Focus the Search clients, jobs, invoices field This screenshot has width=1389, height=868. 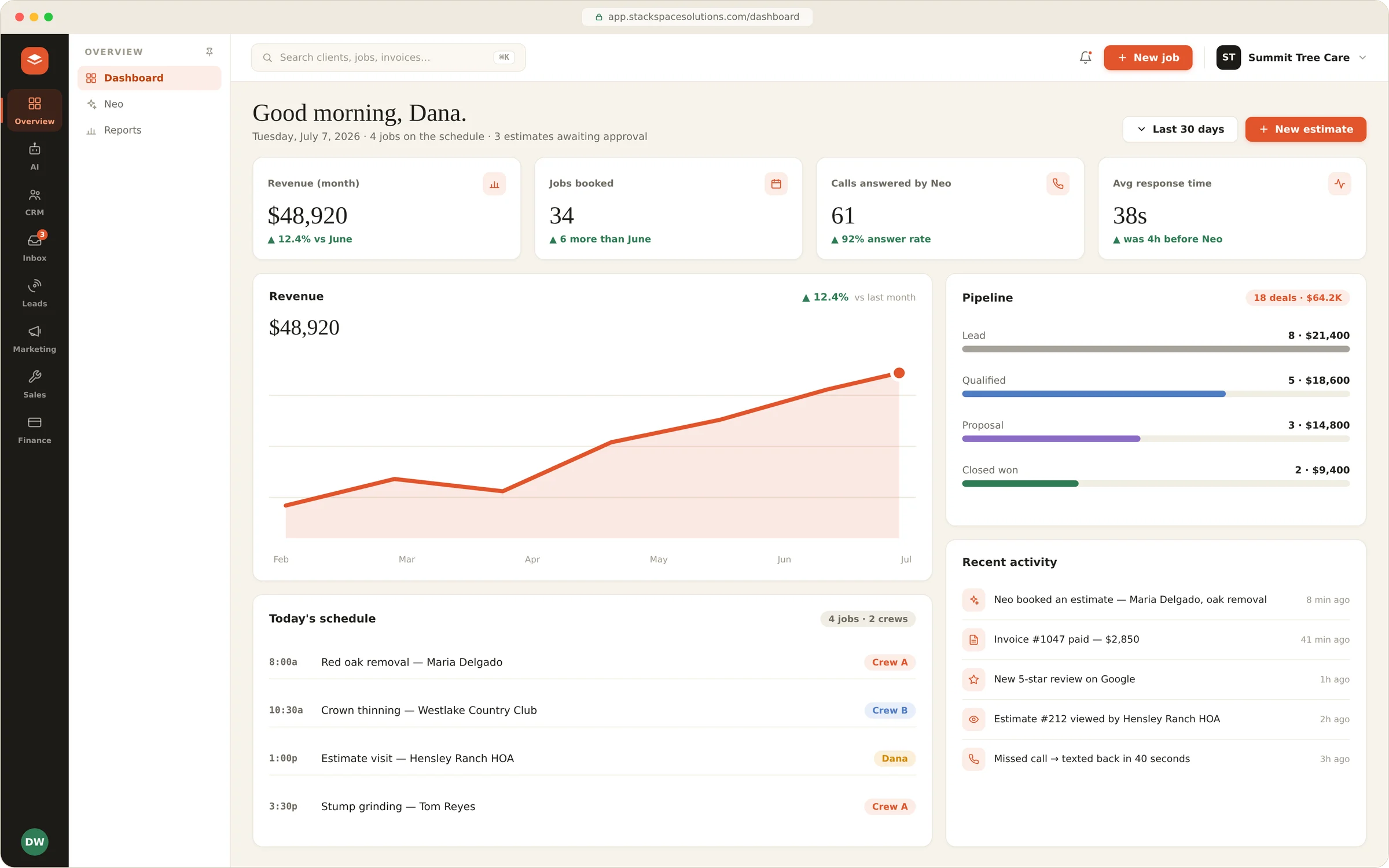(388, 57)
